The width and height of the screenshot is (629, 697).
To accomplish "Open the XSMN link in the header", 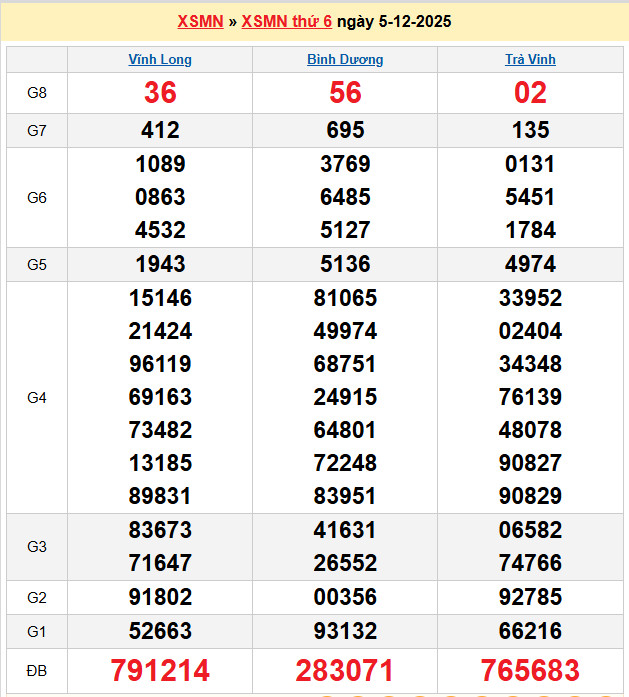I will [x=200, y=21].
